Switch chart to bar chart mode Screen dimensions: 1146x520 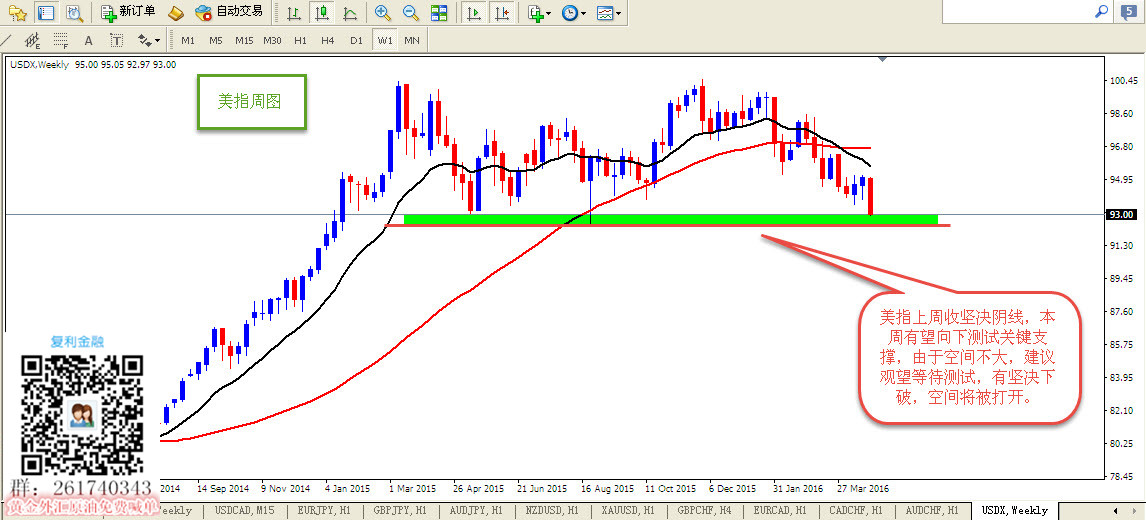pyautogui.click(x=293, y=12)
